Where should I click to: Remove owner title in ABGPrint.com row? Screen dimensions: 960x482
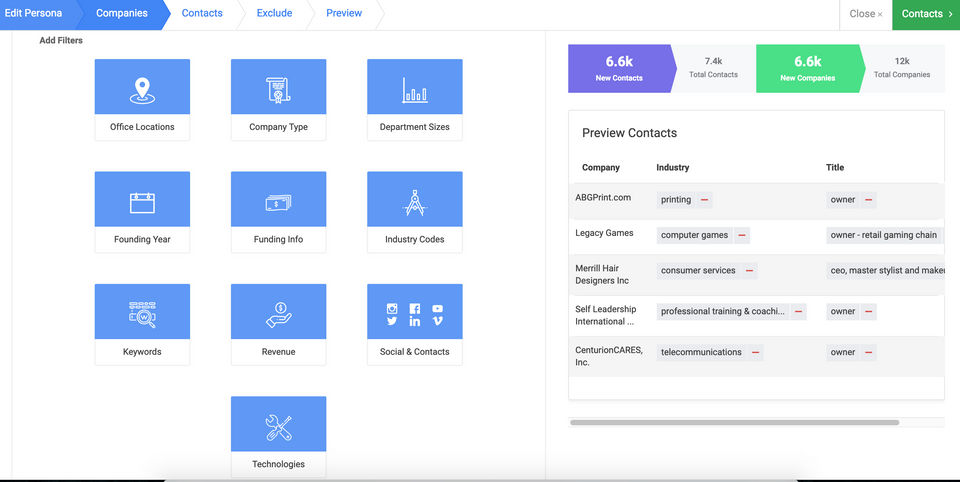point(868,200)
